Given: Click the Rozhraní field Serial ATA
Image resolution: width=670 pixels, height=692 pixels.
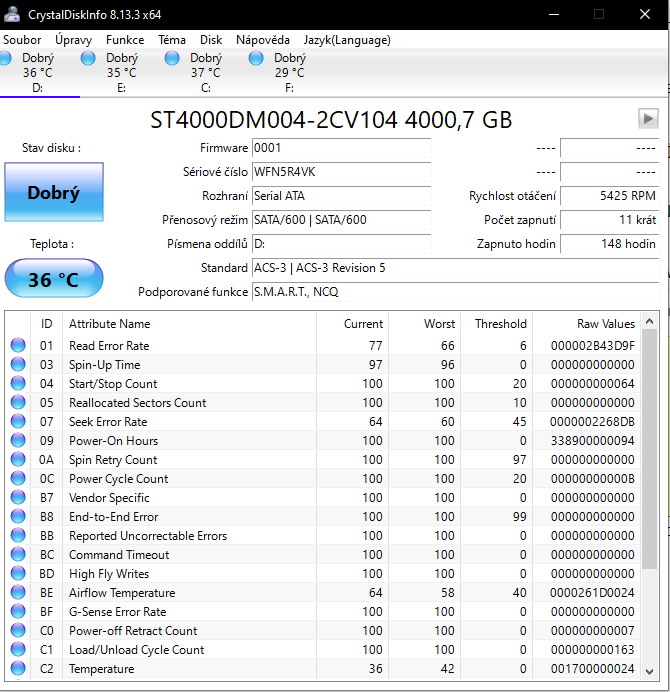Looking at the screenshot, I should tap(342, 196).
